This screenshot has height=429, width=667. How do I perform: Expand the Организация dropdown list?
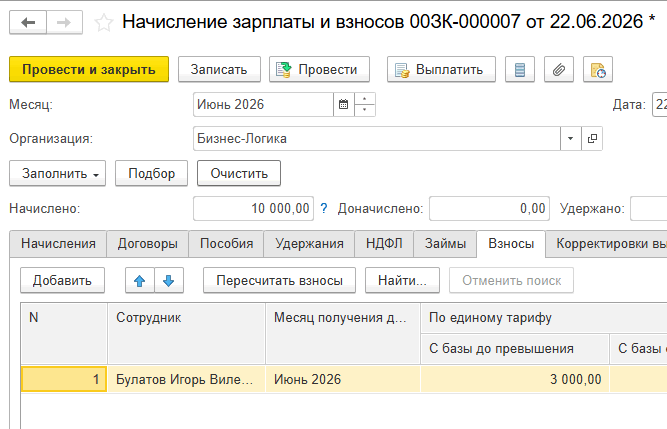[571, 139]
